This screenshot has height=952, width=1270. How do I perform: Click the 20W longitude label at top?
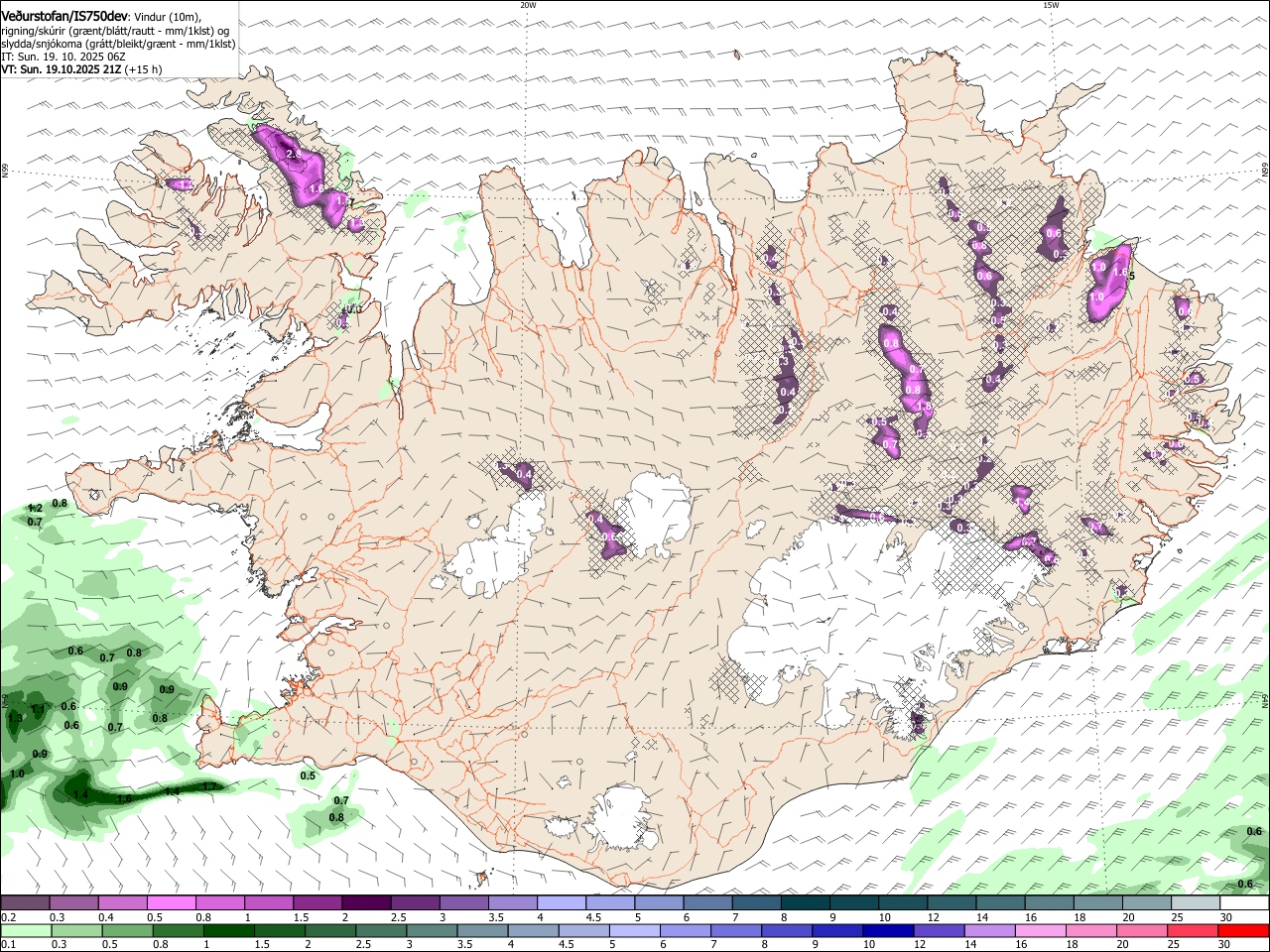coord(528,5)
